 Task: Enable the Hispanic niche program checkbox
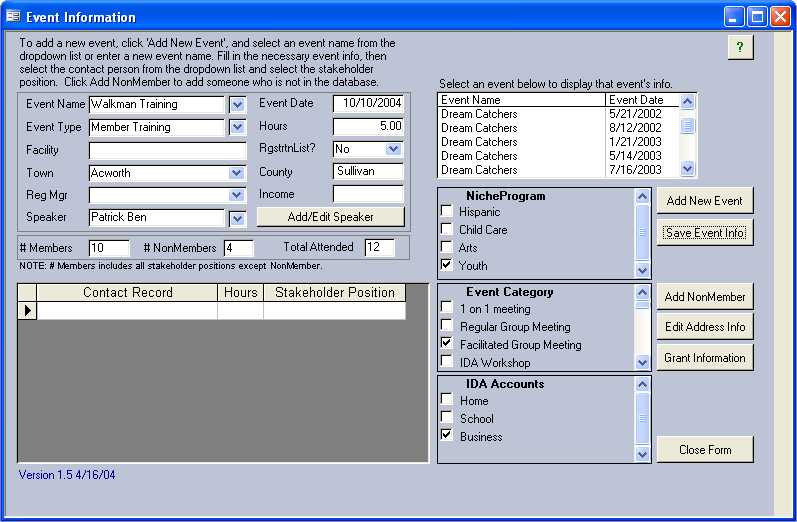point(446,212)
